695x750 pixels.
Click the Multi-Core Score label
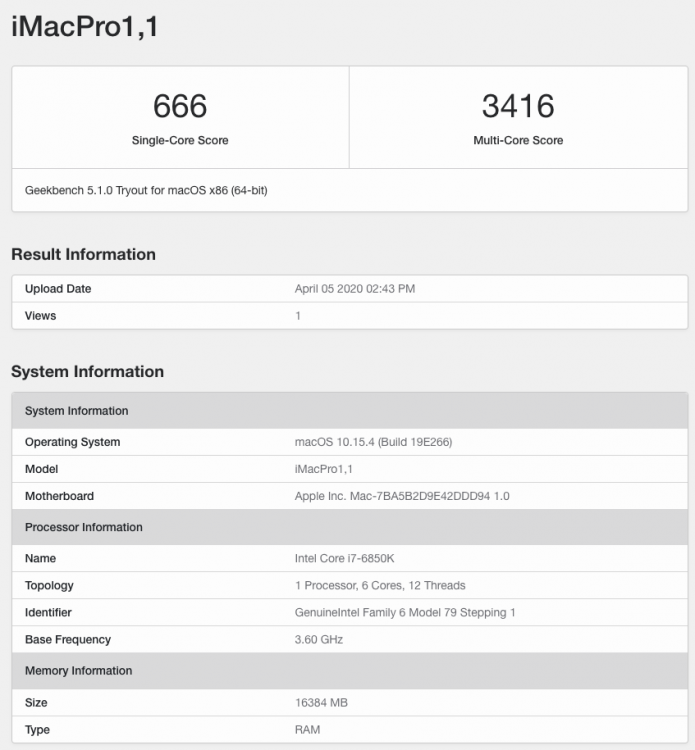pos(518,140)
